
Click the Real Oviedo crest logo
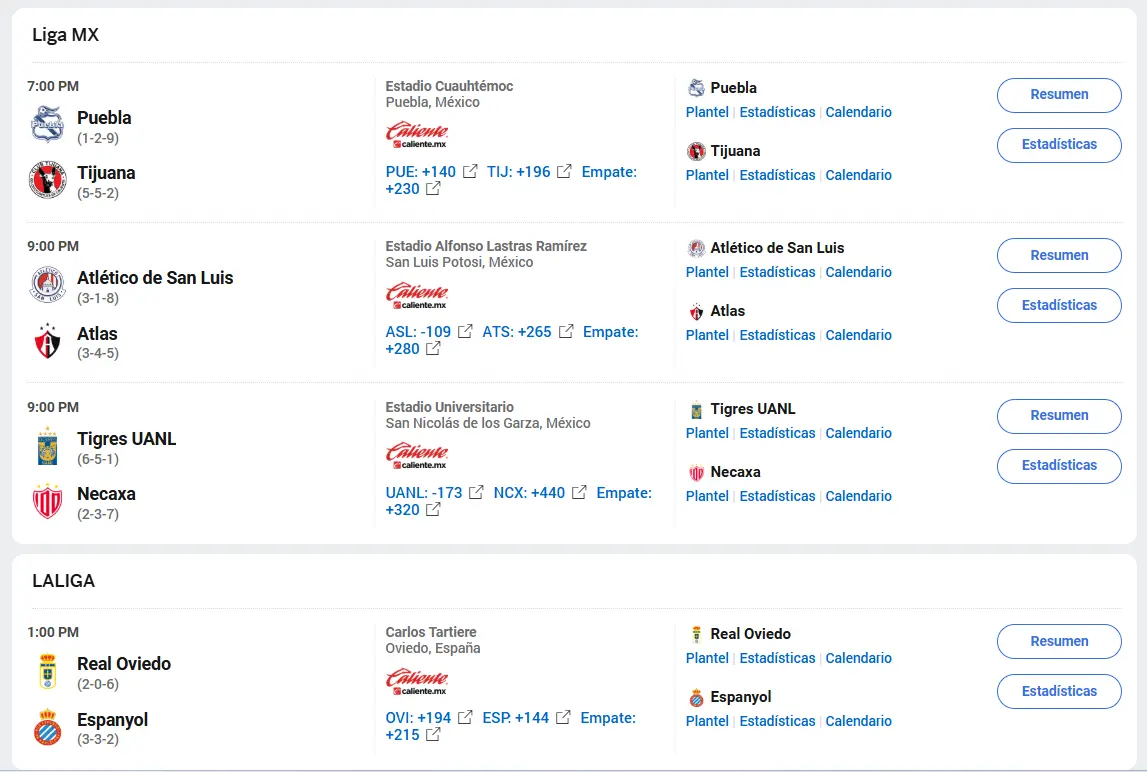[x=48, y=671]
